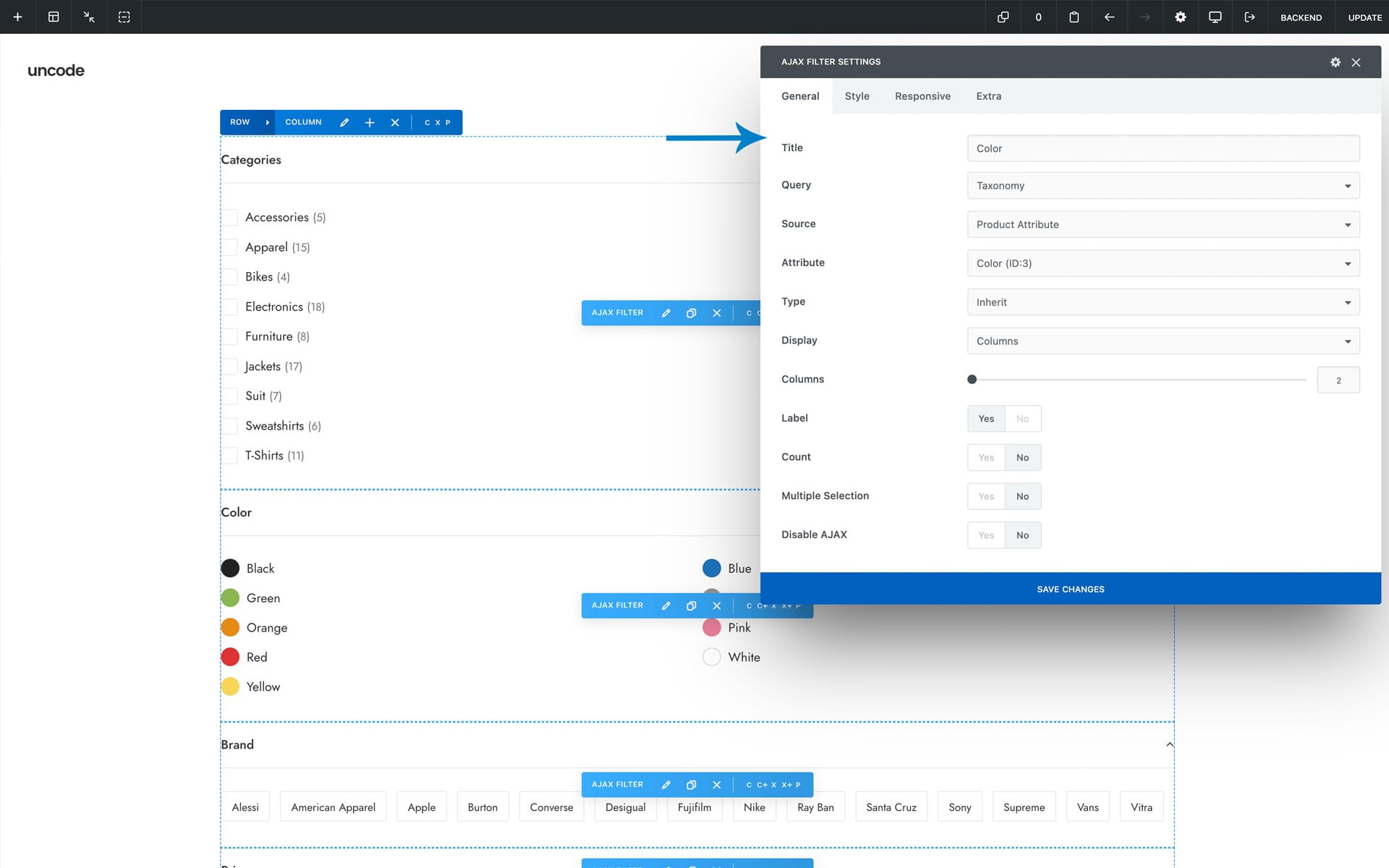Click the undo arrow in top toolbar
The width and height of the screenshot is (1389, 868).
pos(1109,17)
